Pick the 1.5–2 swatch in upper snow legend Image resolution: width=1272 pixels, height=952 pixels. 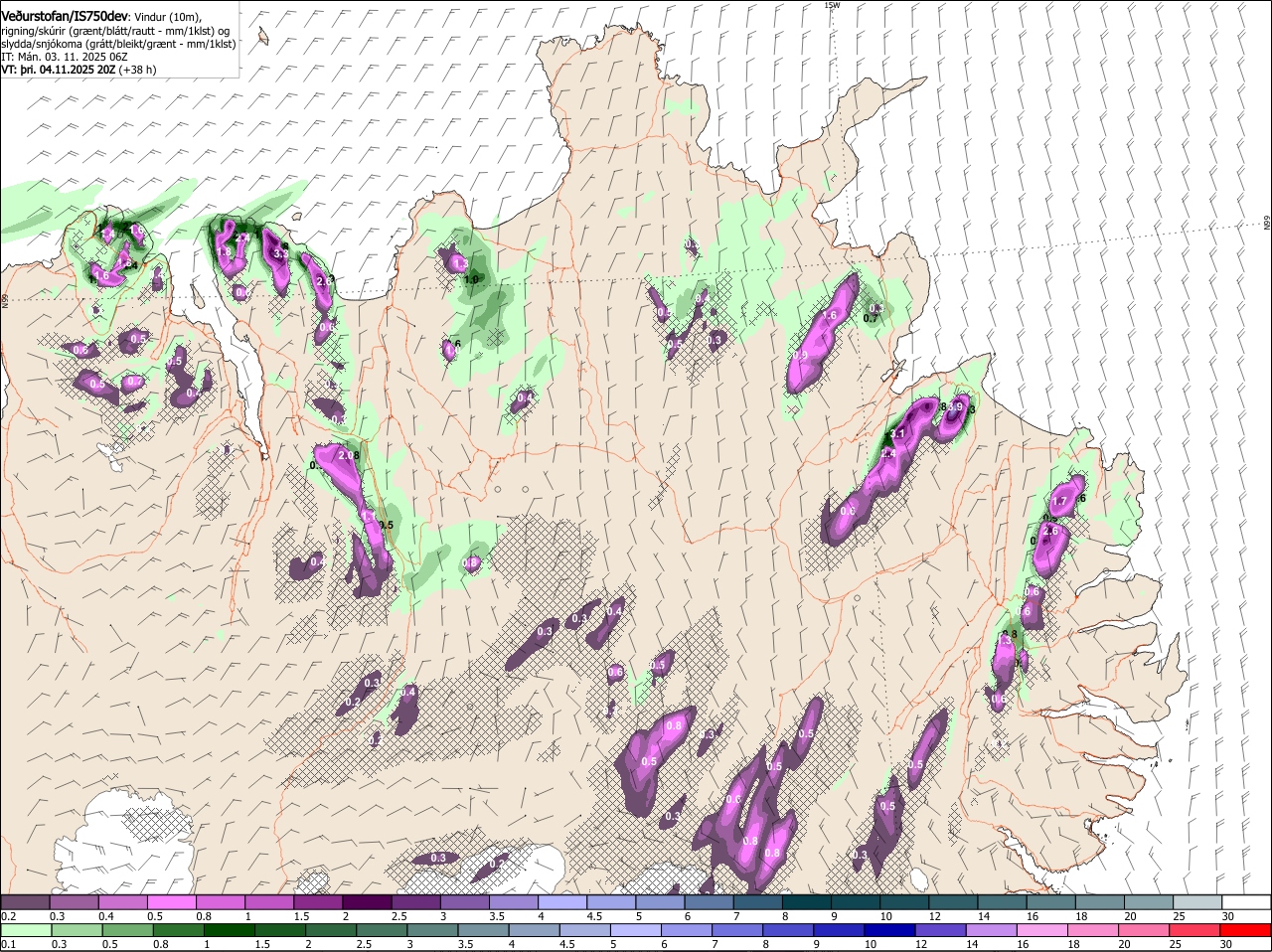pyautogui.click(x=318, y=901)
